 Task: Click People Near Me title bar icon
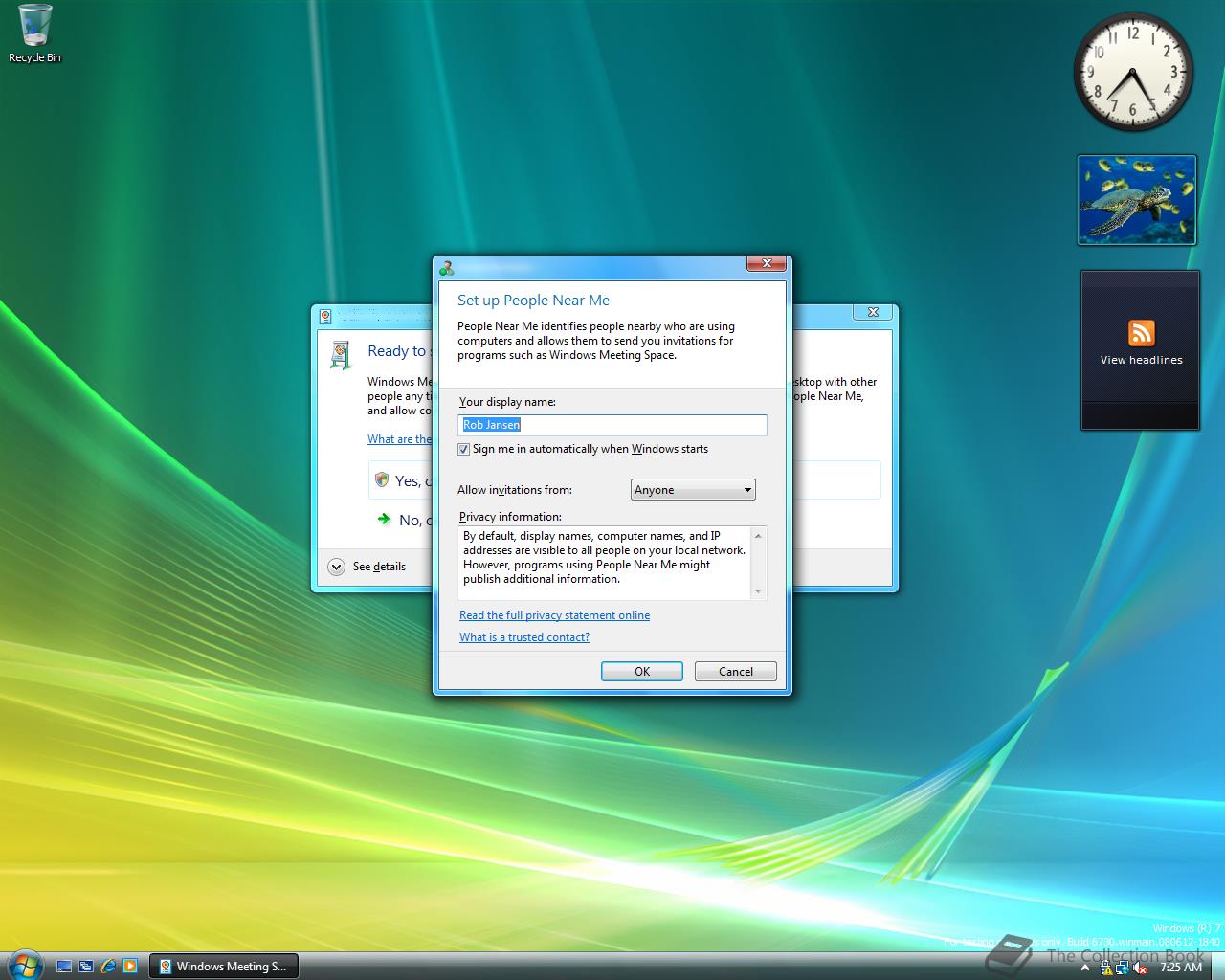coord(446,268)
